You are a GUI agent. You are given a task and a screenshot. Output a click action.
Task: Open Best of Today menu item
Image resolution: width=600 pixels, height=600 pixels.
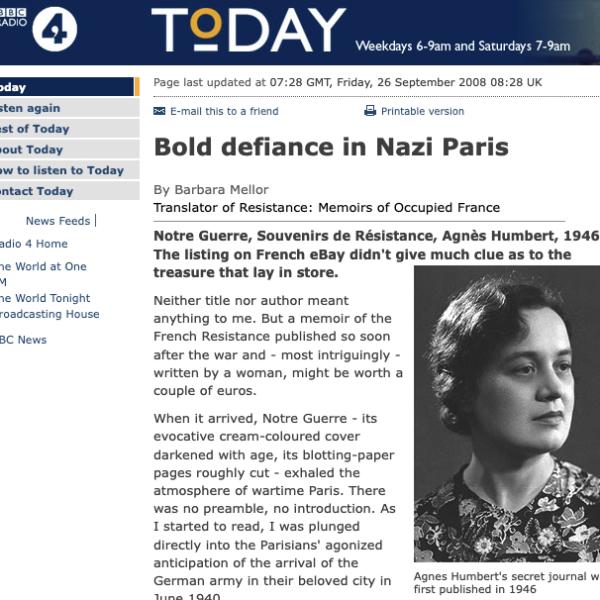tap(70, 129)
